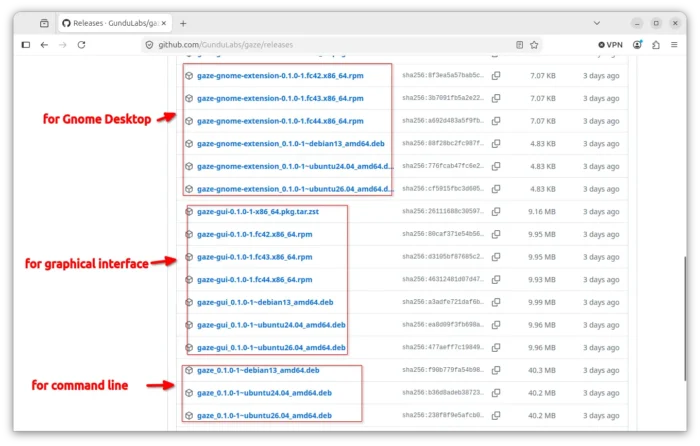
Task: Copy sha256 of gaze-gui fc42 rpm
Action: (x=496, y=234)
